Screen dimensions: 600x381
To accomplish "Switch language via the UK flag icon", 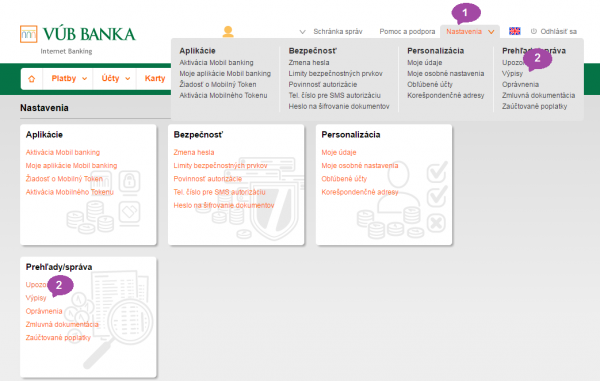I will point(514,31).
